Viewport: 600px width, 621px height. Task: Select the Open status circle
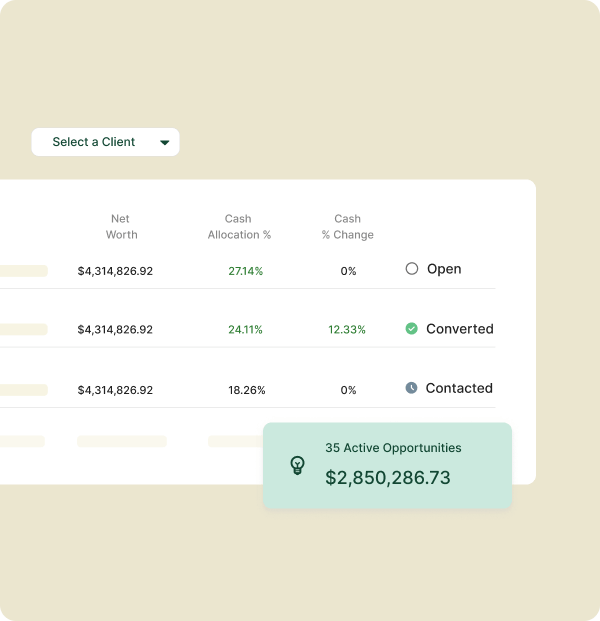click(x=411, y=269)
